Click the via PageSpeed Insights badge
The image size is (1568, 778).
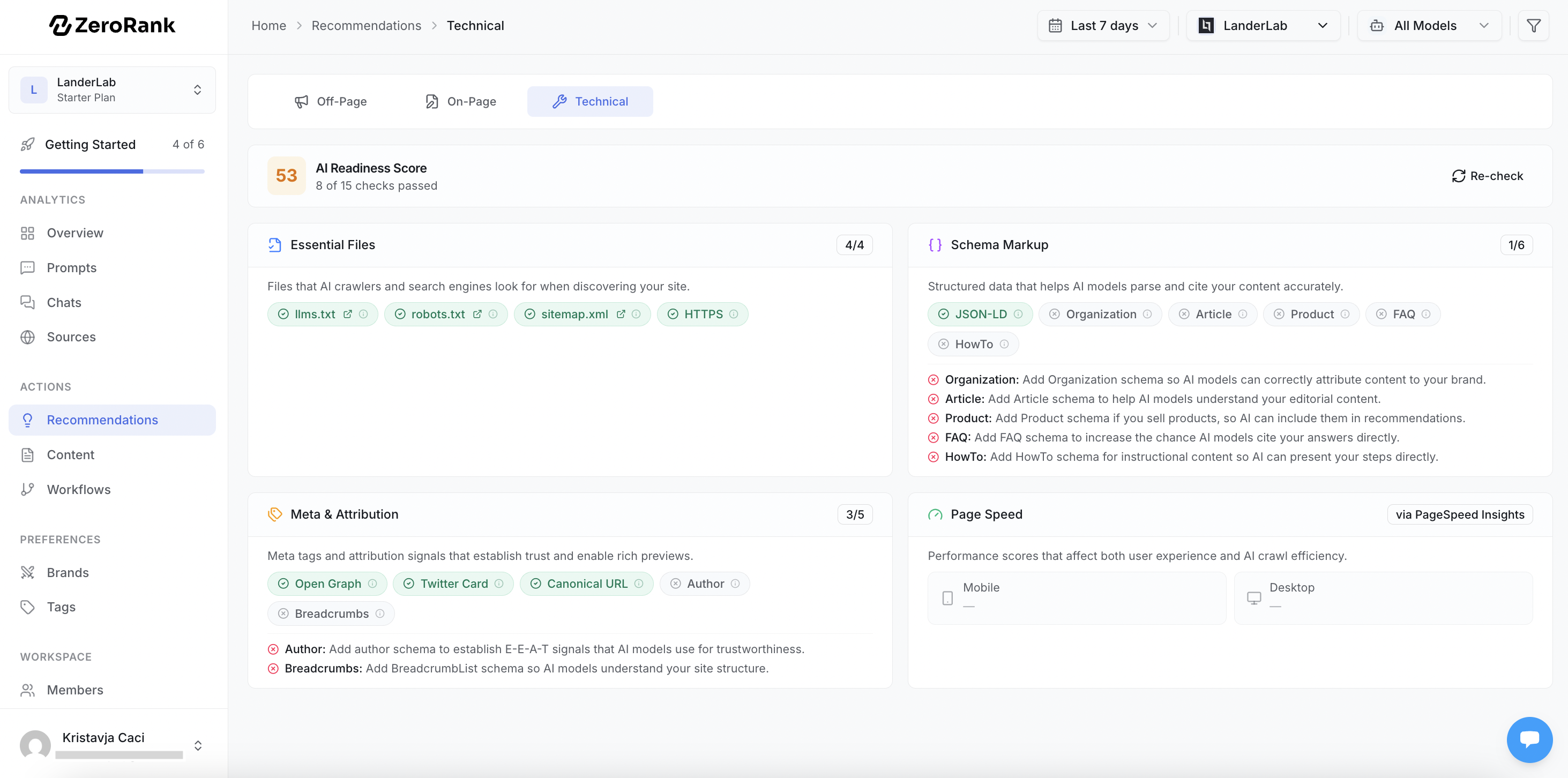coord(1460,514)
